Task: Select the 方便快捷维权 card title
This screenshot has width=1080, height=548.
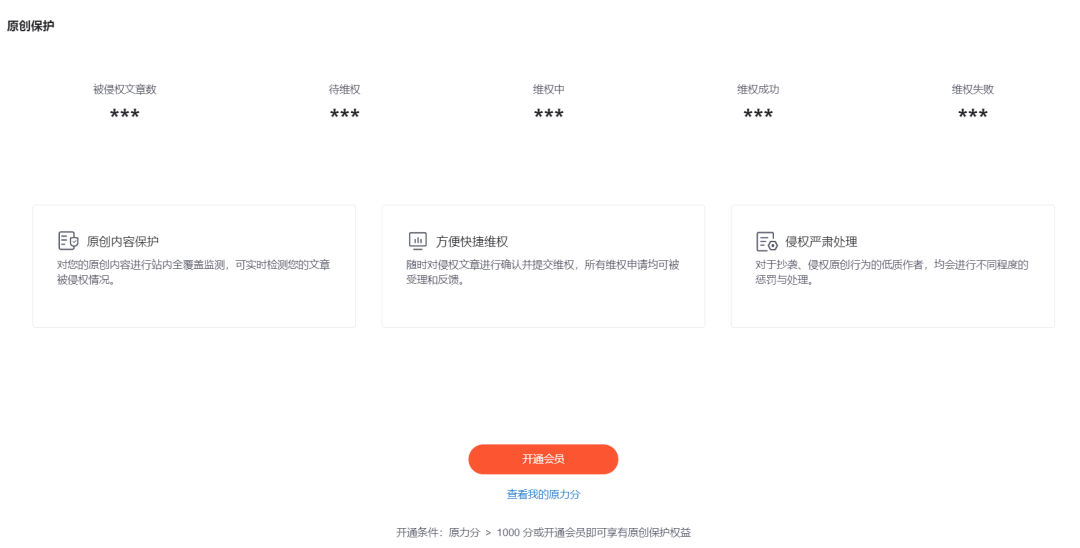Action: coord(472,242)
